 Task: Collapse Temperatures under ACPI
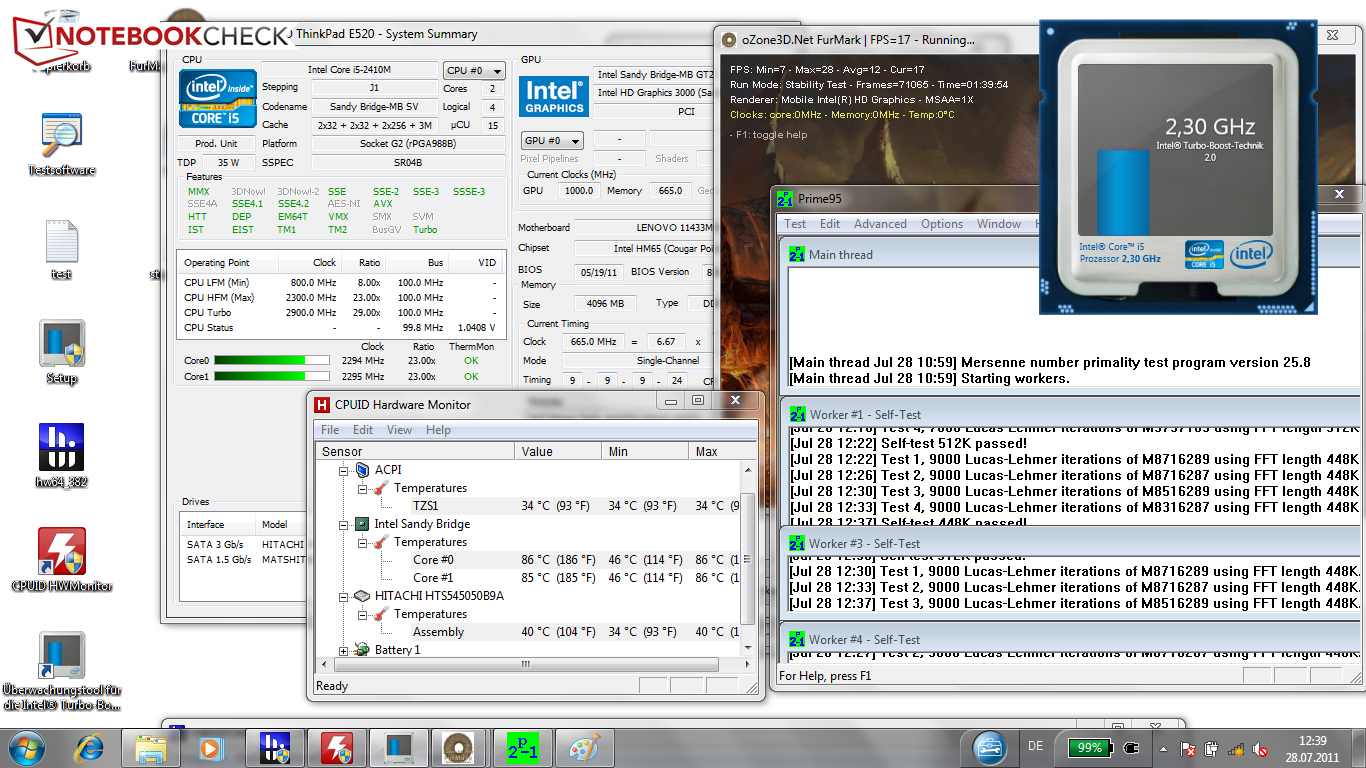click(x=362, y=488)
